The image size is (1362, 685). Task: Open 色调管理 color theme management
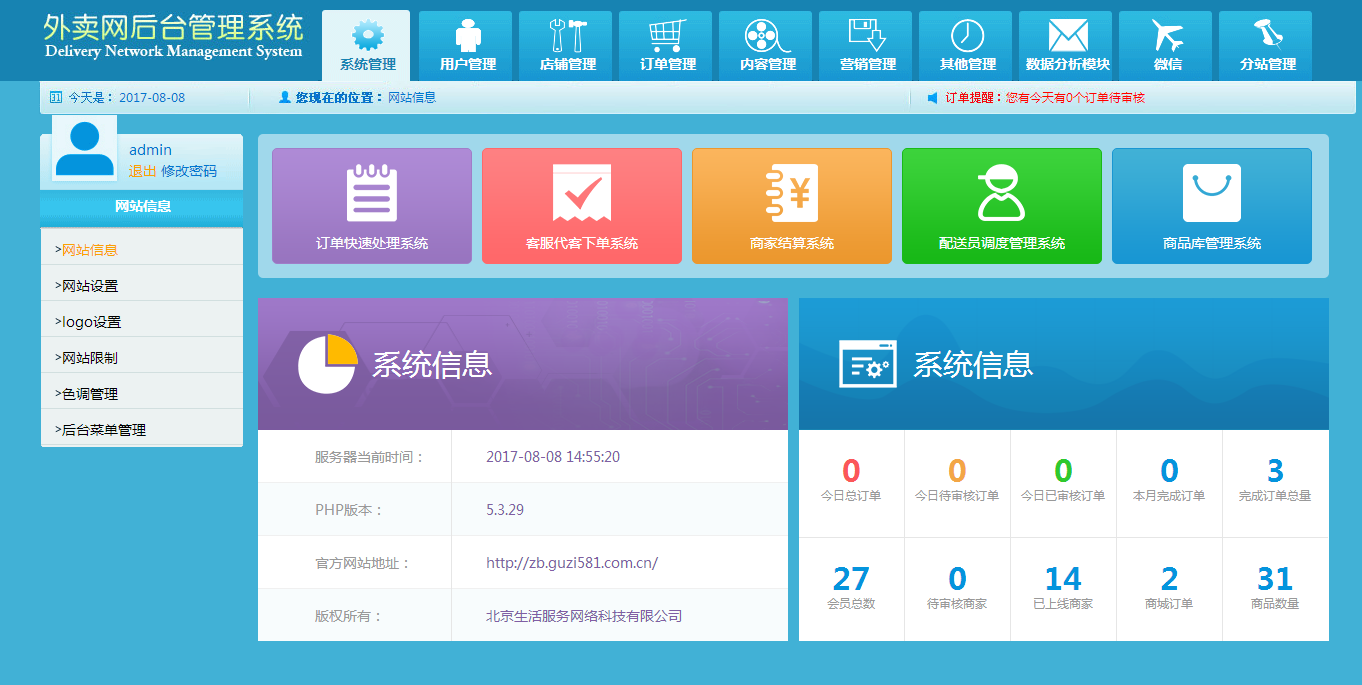[x=90, y=394]
